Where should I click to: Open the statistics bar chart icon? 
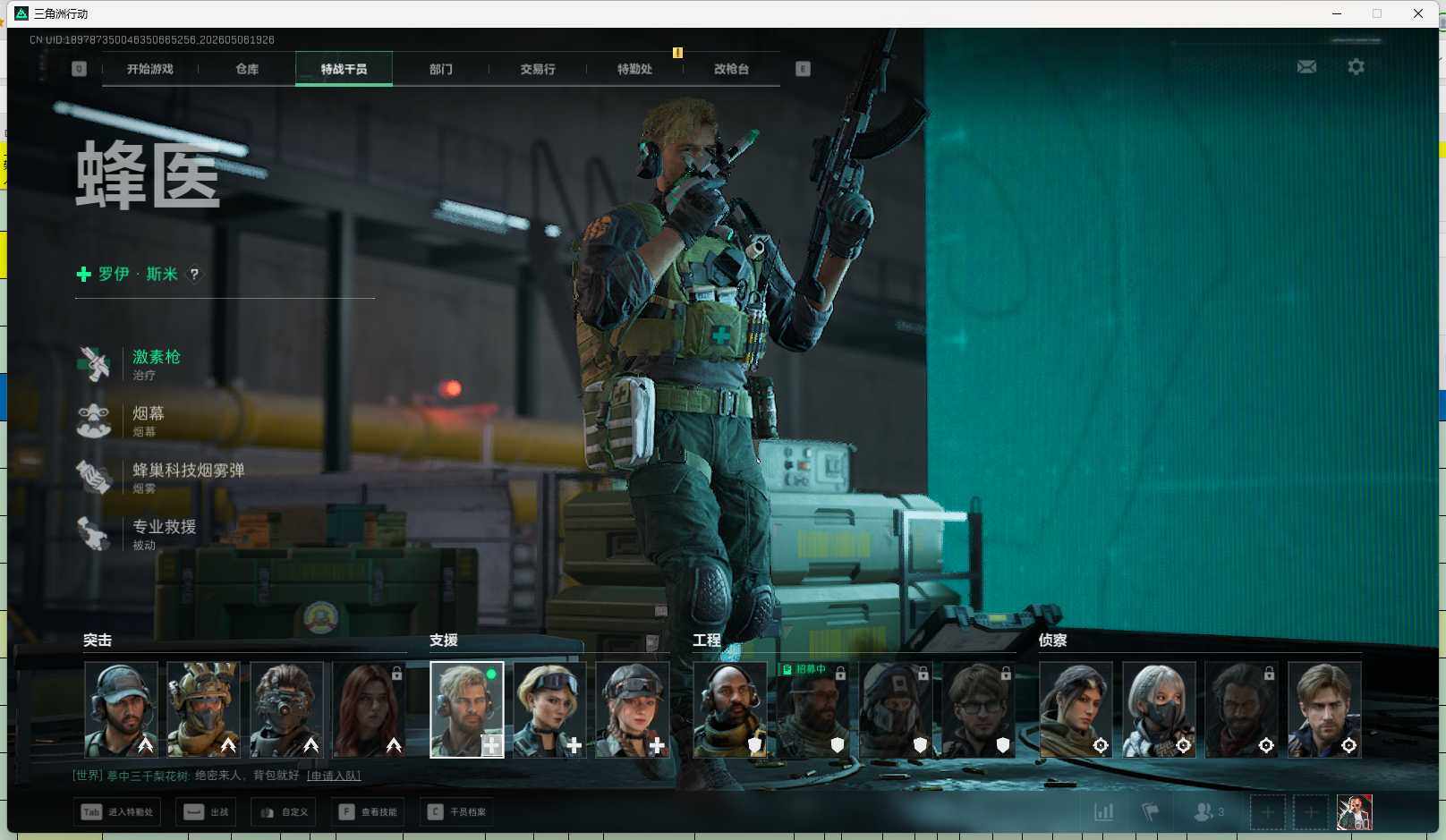coord(1104,812)
